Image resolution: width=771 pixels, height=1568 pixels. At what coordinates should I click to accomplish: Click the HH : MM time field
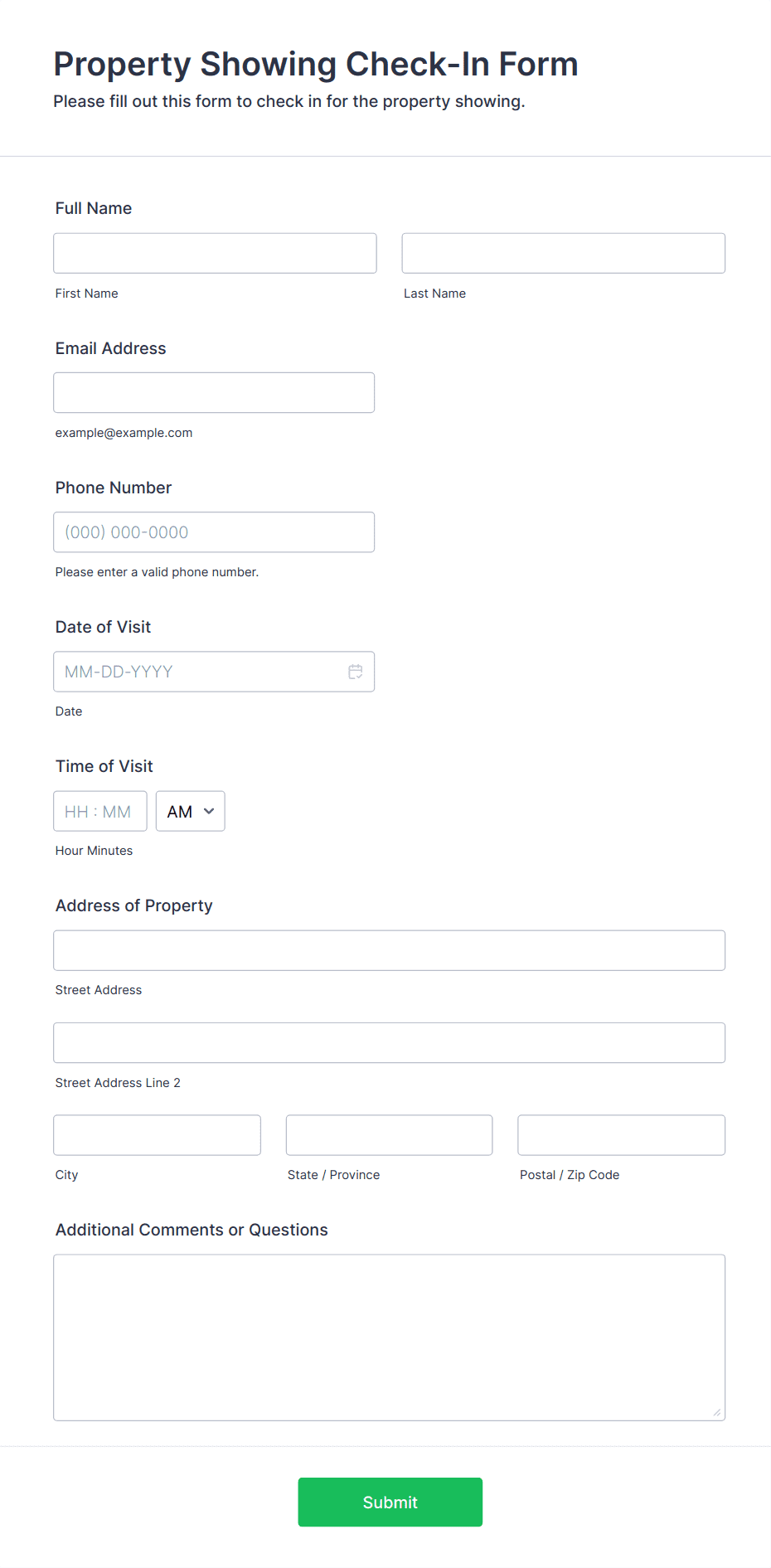coord(99,811)
